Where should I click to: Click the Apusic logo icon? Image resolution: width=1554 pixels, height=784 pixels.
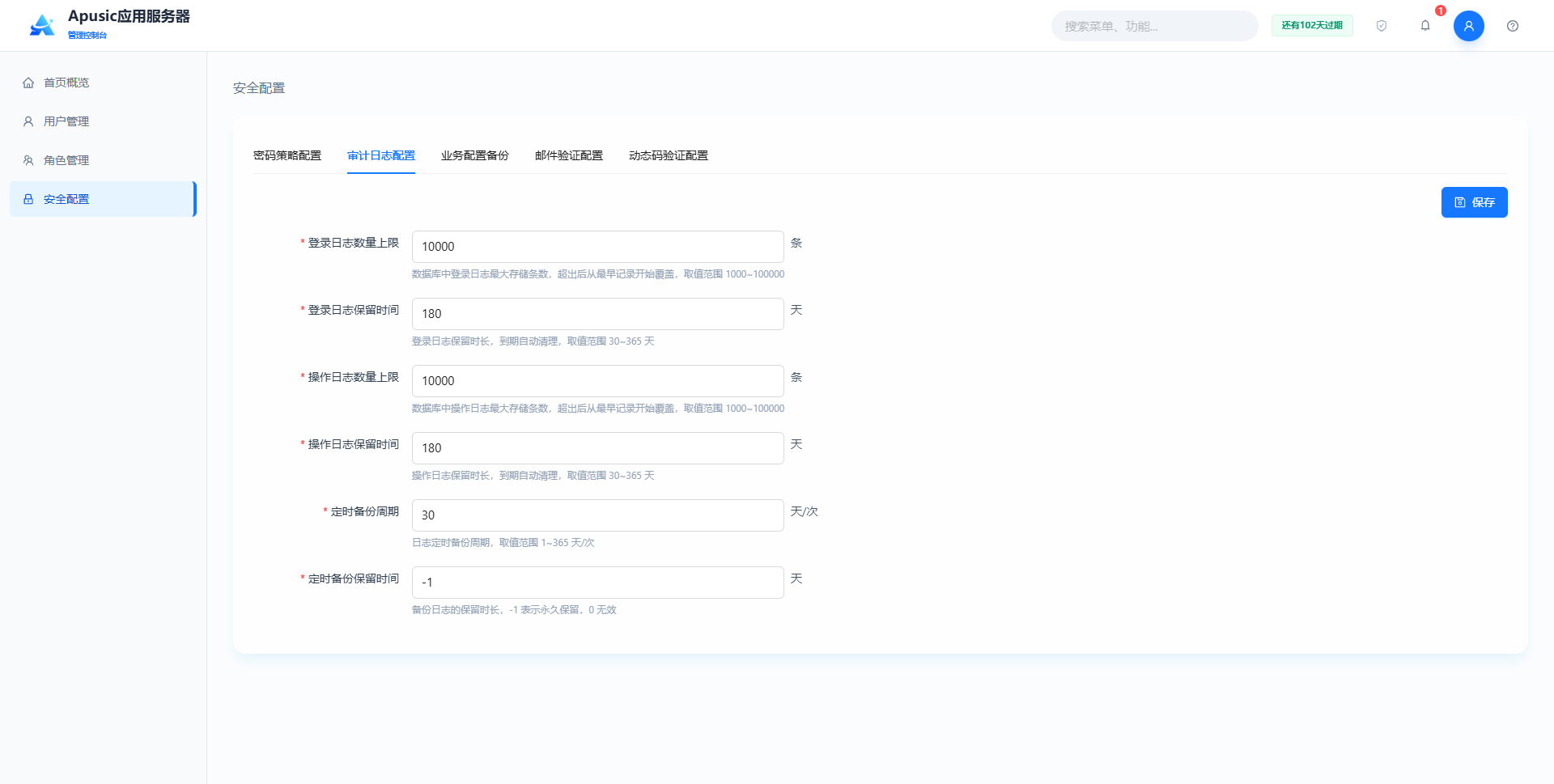click(42, 25)
